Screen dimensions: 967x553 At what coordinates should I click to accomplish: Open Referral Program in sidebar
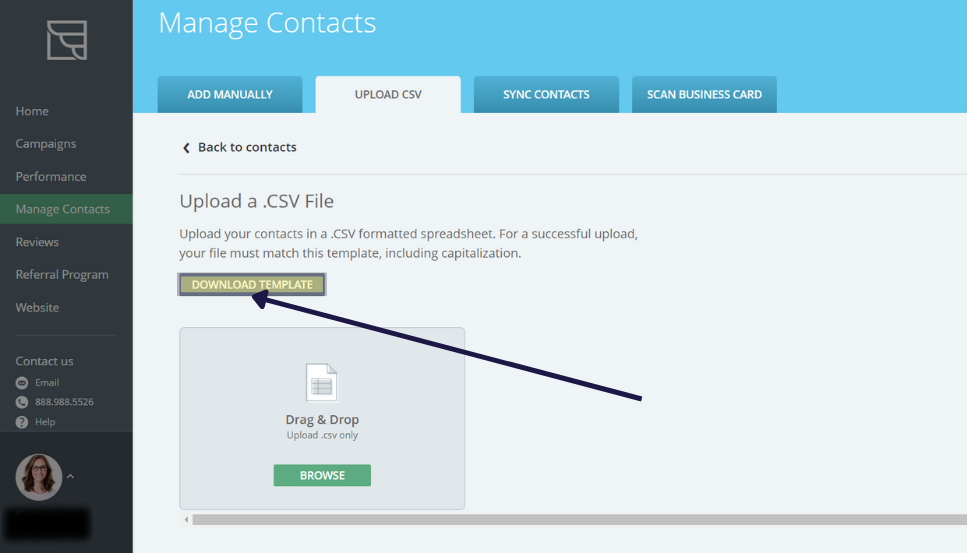click(x=62, y=275)
